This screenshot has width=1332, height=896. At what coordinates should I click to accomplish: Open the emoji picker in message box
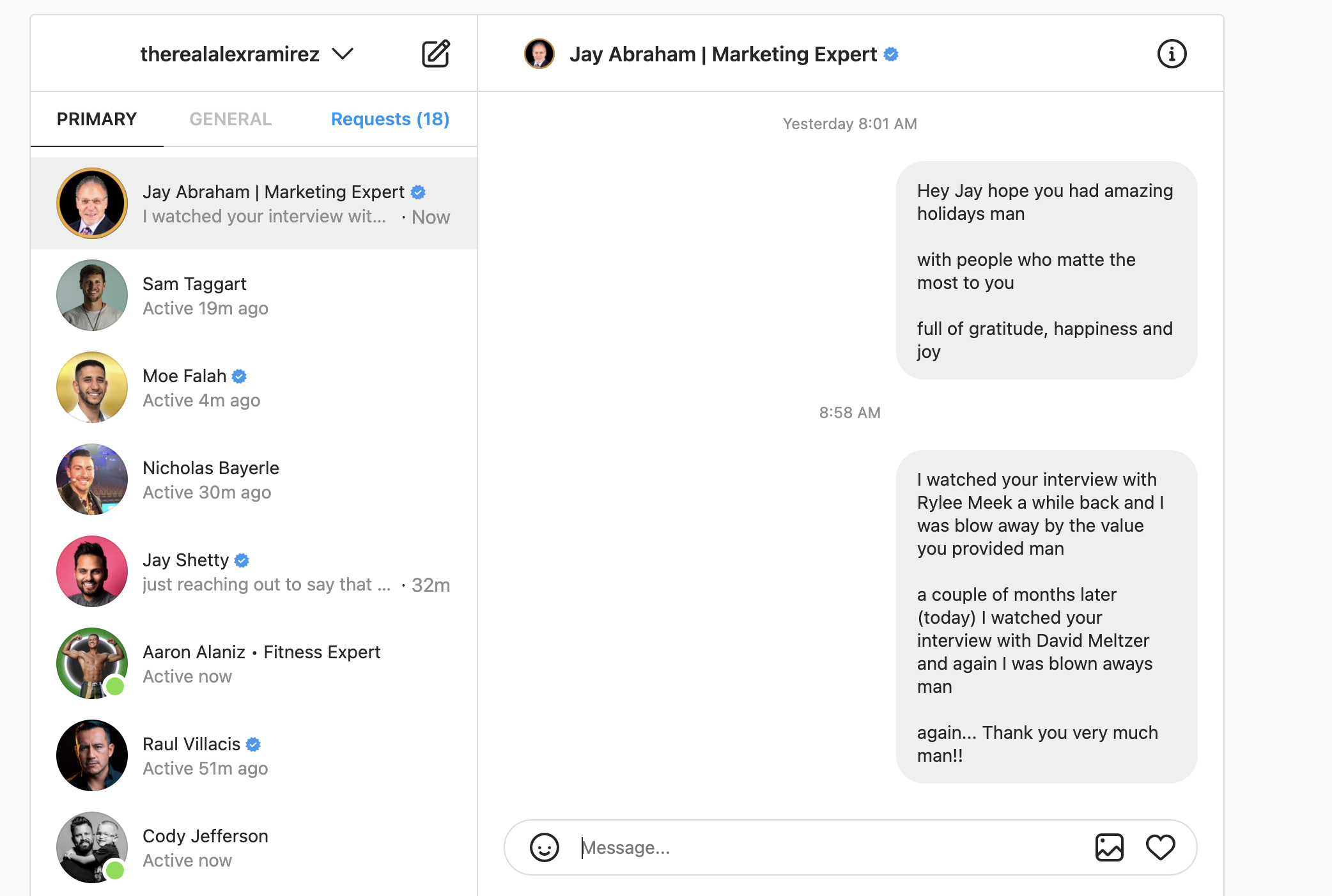click(x=544, y=847)
